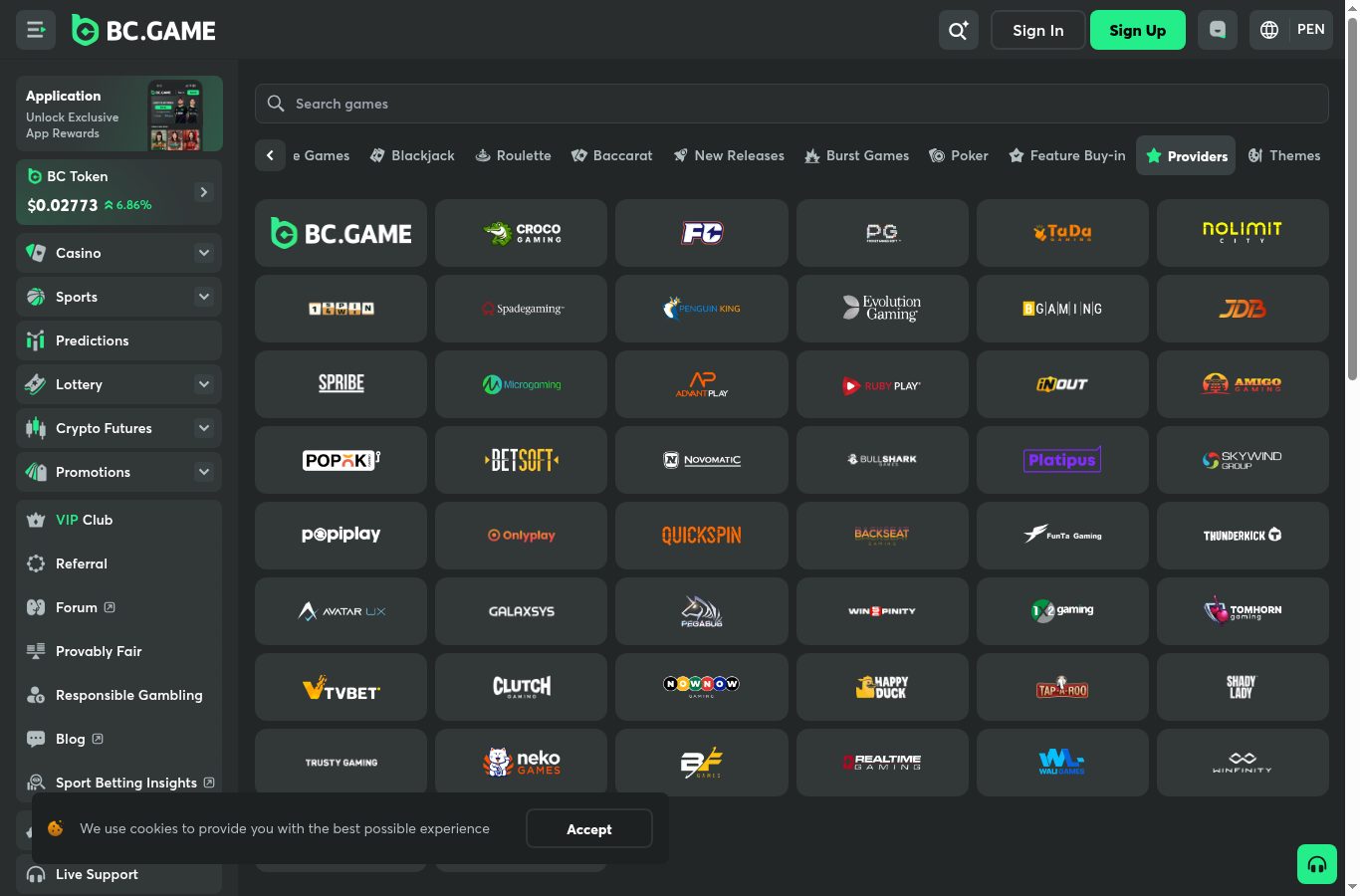Open Spribe provider tile
Viewport: 1360px width, 896px height.
coord(340,384)
